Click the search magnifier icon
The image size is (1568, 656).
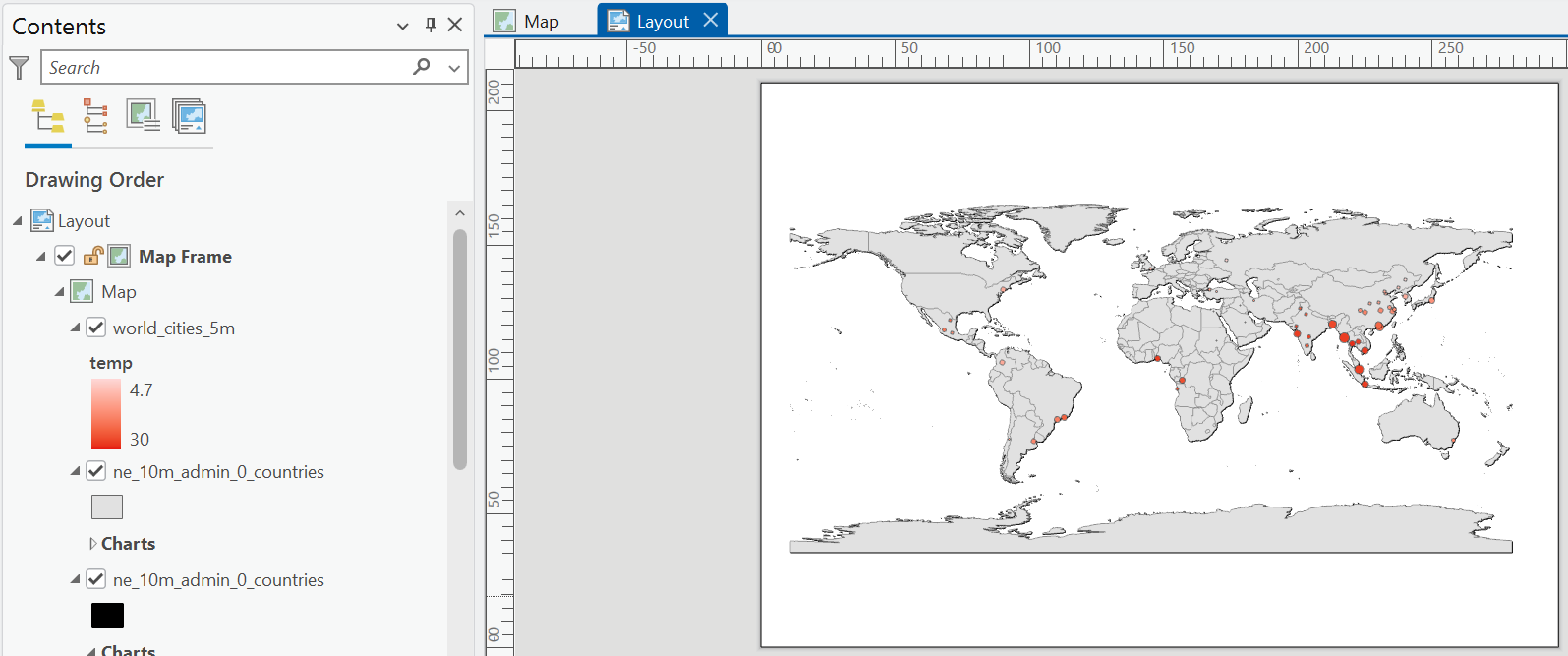422,66
